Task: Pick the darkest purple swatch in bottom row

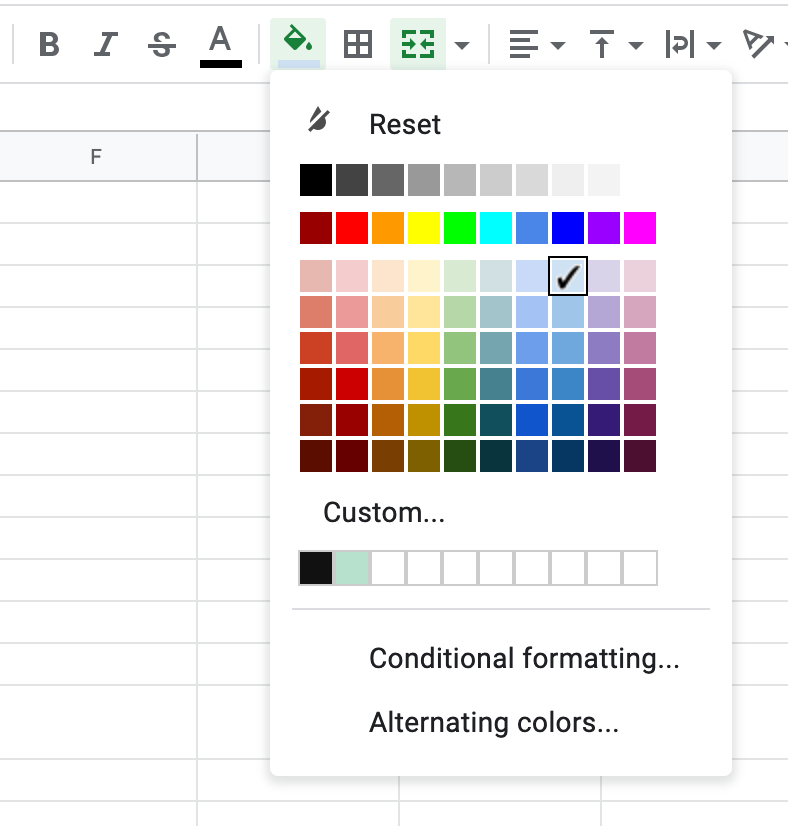Action: click(604, 456)
